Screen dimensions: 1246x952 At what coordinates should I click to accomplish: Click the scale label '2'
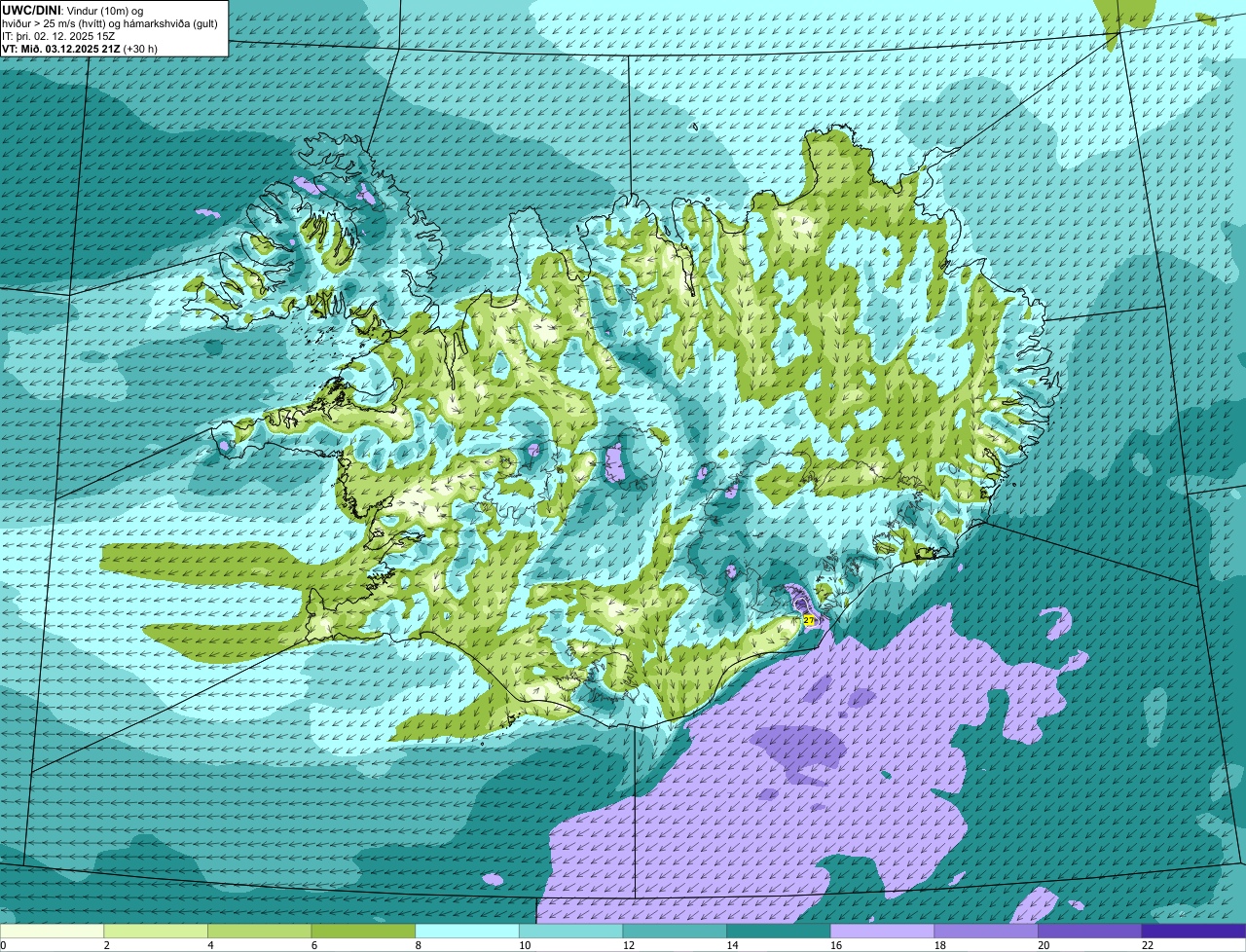tap(106, 945)
